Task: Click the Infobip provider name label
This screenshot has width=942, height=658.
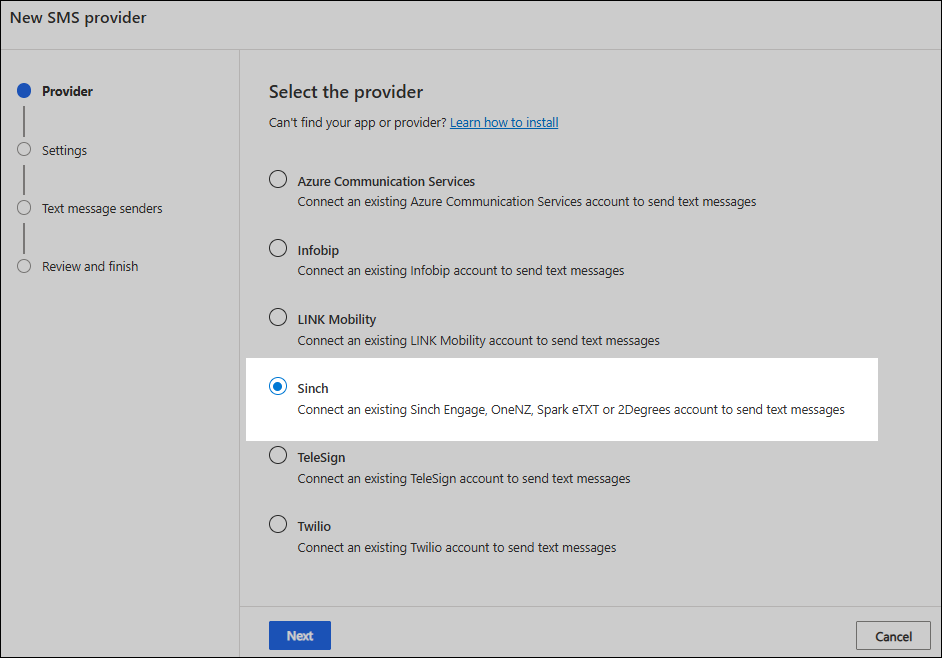Action: tap(318, 251)
